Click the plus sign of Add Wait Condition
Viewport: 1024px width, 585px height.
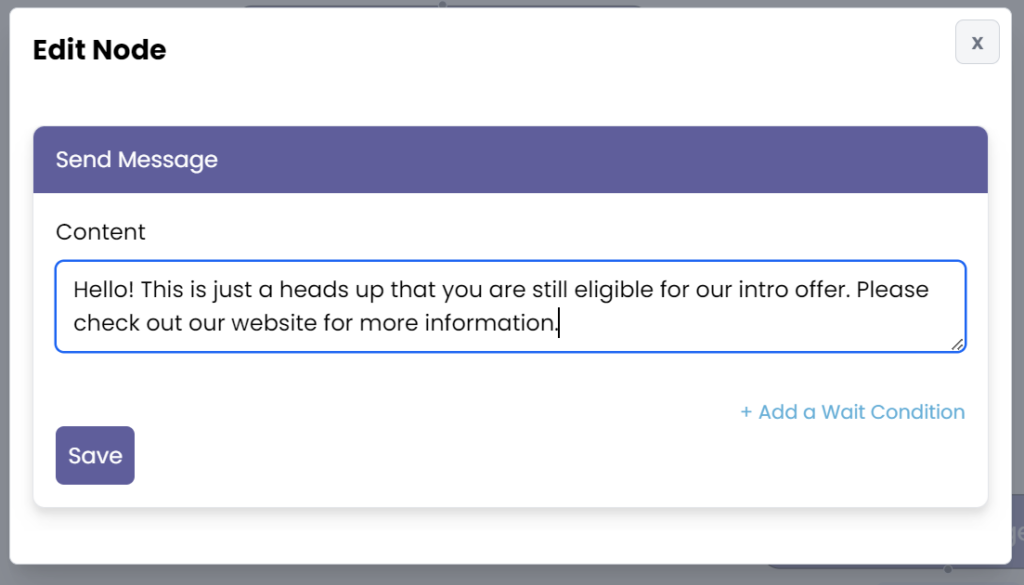point(746,412)
